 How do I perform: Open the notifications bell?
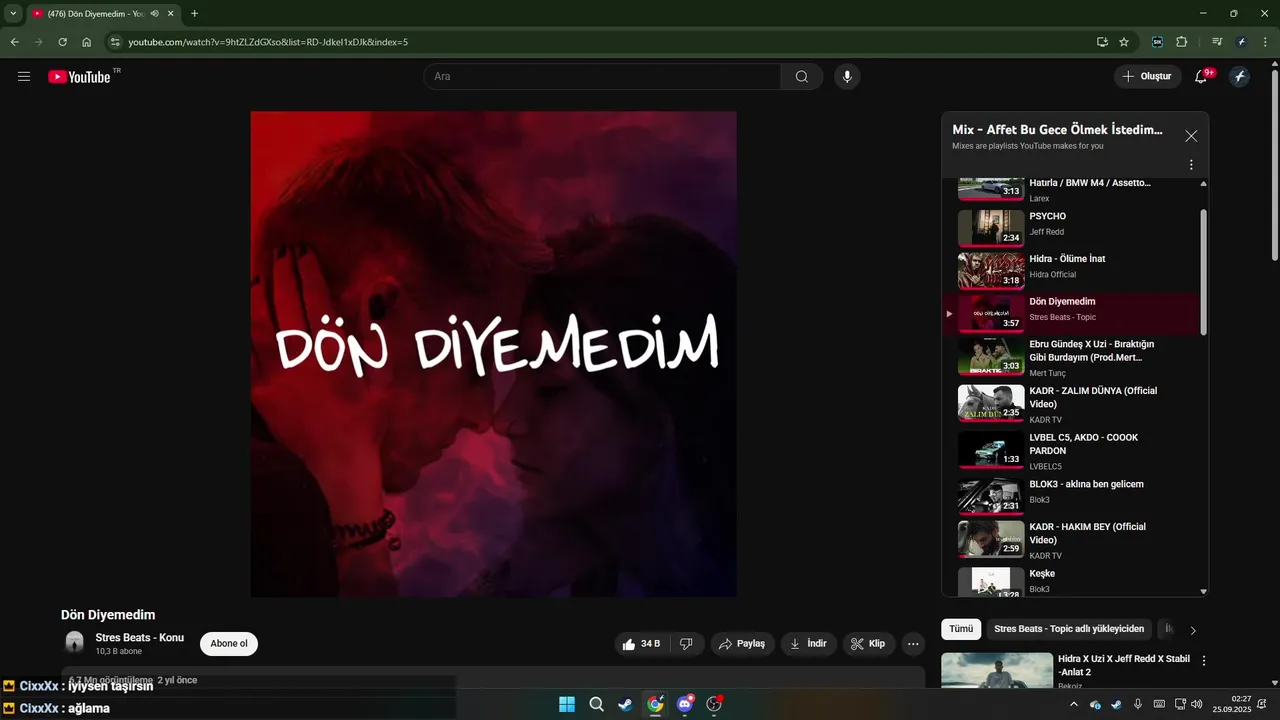pos(1202,77)
